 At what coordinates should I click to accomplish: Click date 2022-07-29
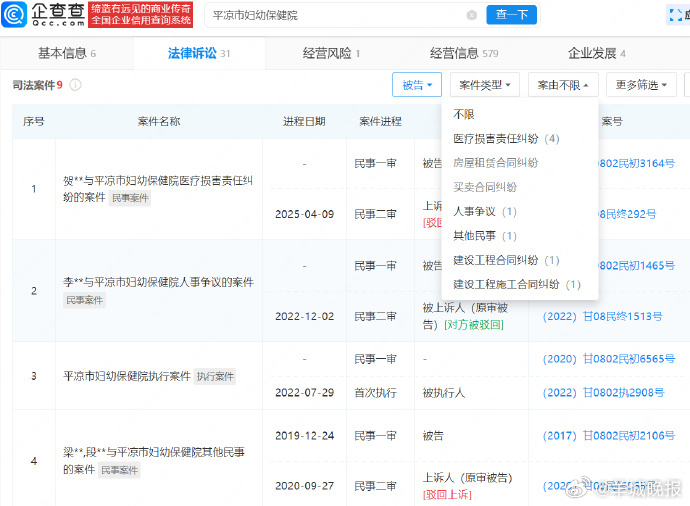point(305,392)
